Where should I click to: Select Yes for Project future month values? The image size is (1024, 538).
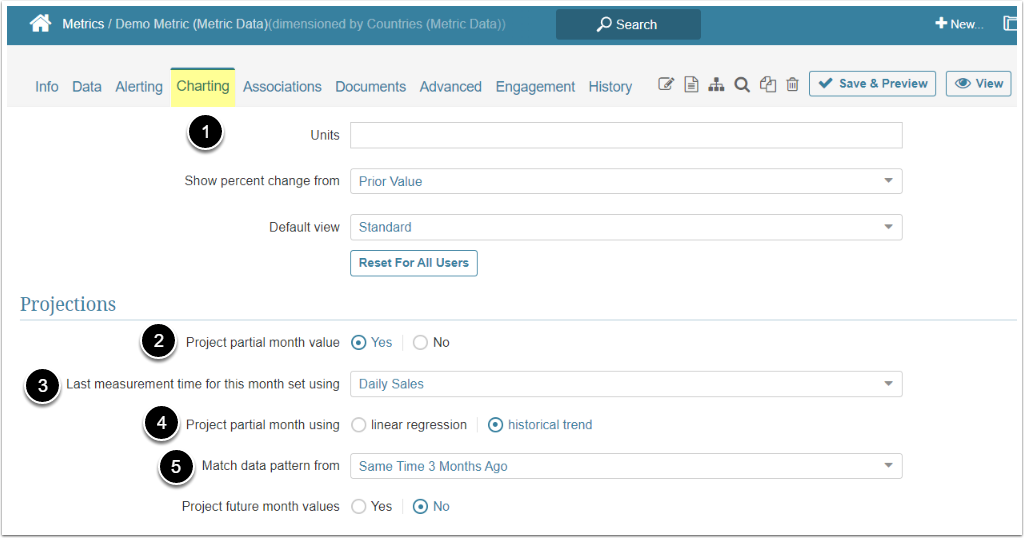(359, 507)
